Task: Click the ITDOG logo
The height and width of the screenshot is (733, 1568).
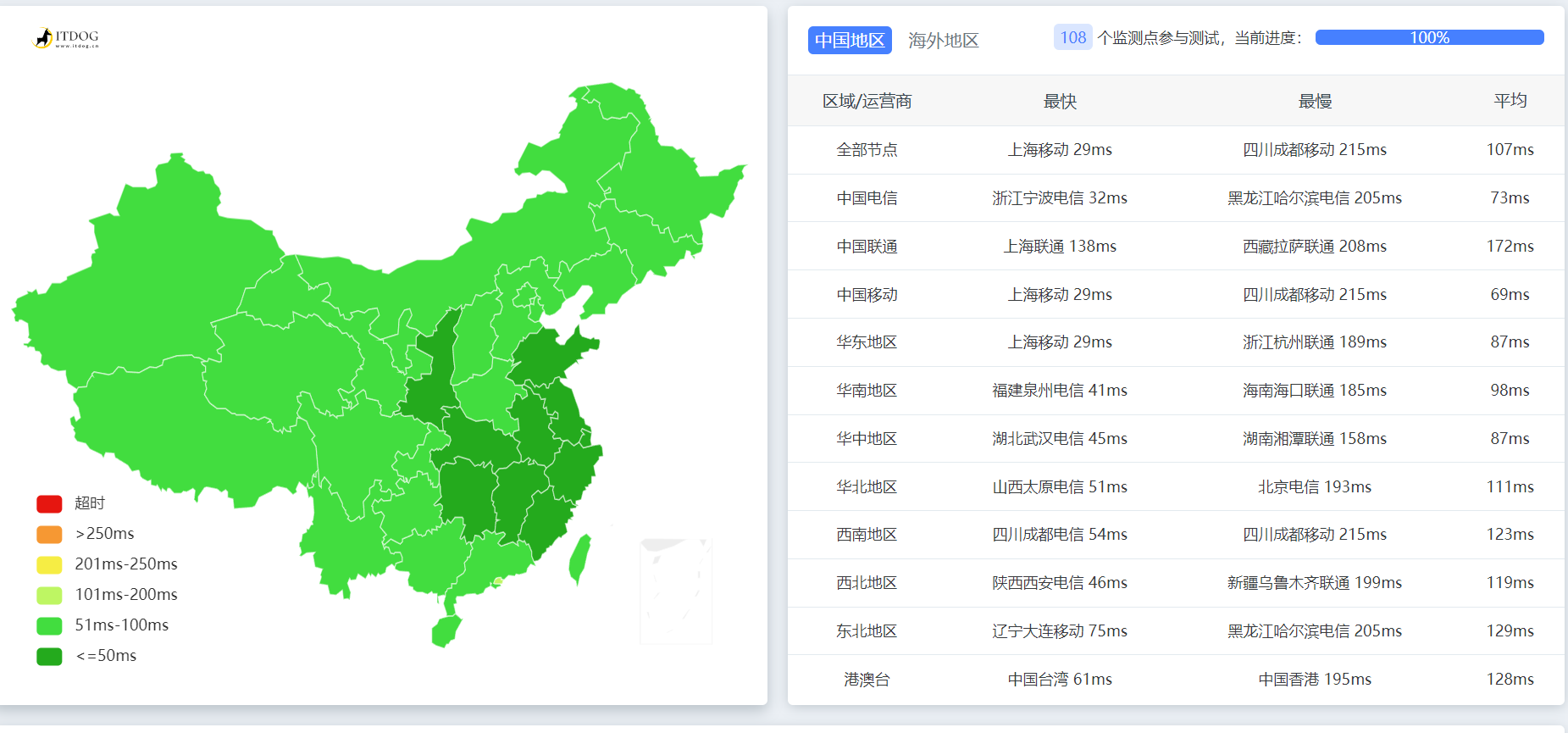Action: (66, 38)
